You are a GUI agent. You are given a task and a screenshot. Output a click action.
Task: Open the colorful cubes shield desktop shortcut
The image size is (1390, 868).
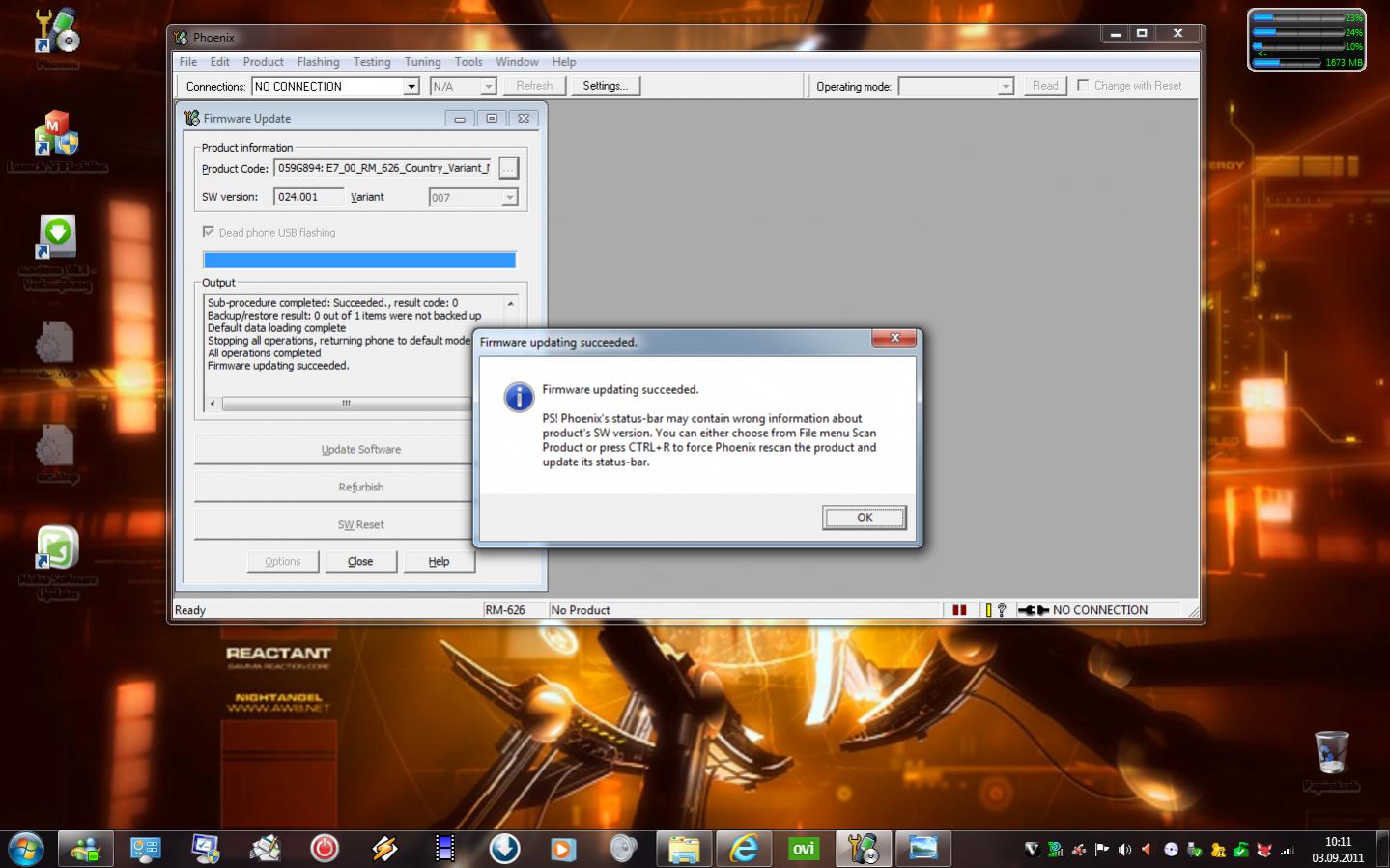(57, 141)
